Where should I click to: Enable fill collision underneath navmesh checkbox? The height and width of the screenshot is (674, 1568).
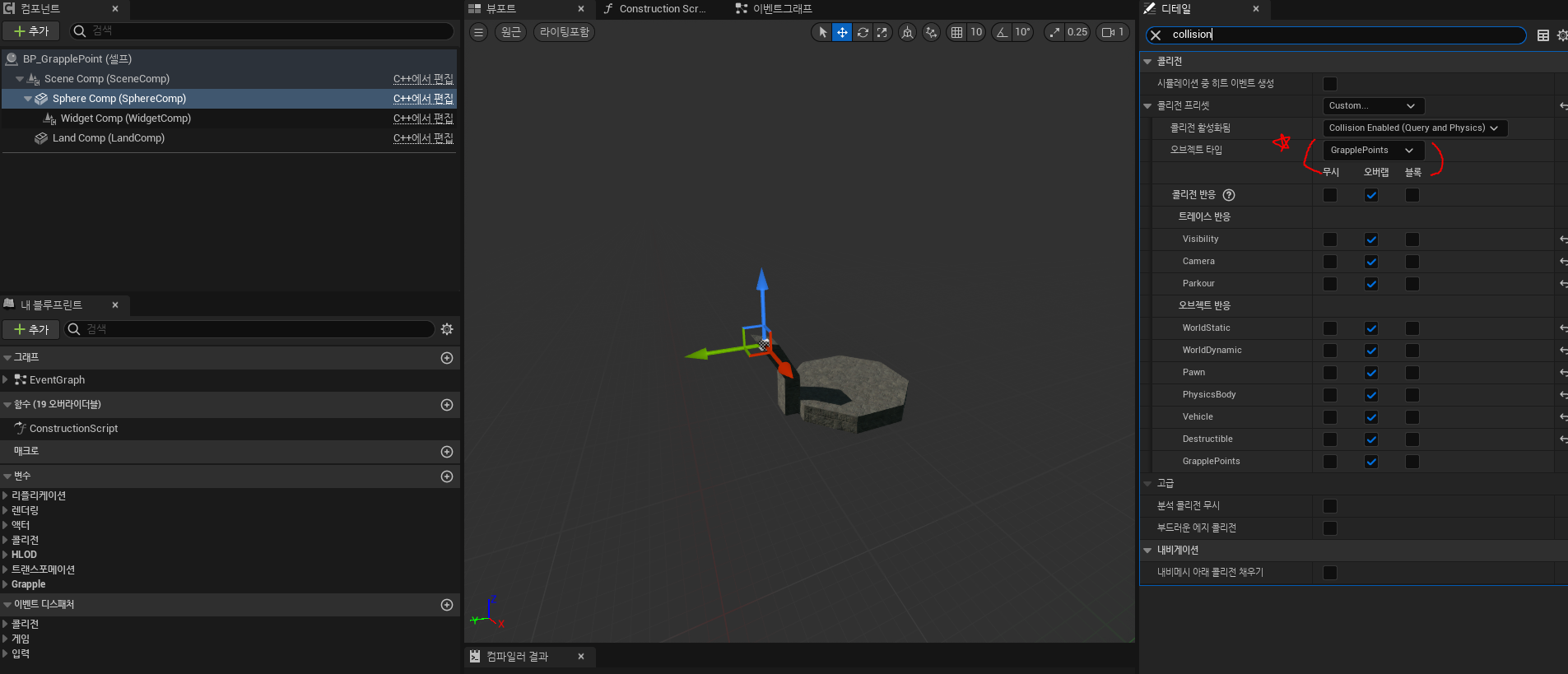pyautogui.click(x=1330, y=573)
